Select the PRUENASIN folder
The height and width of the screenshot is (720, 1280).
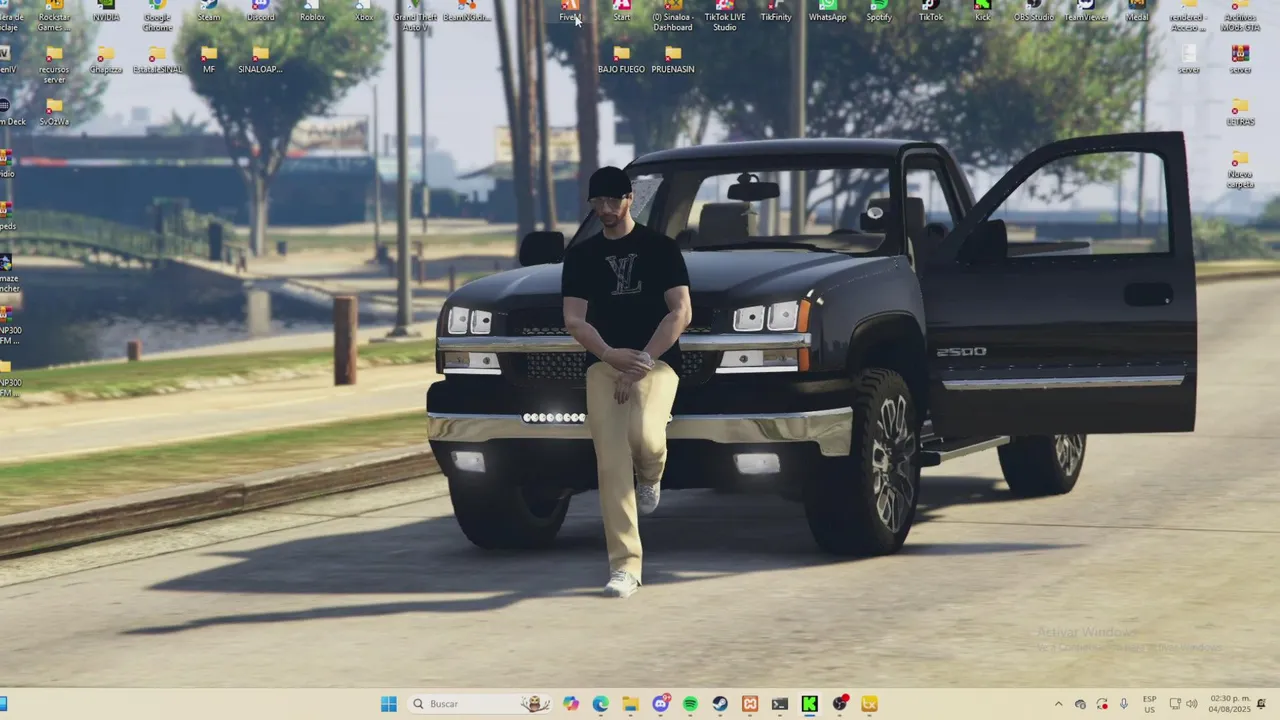click(673, 59)
